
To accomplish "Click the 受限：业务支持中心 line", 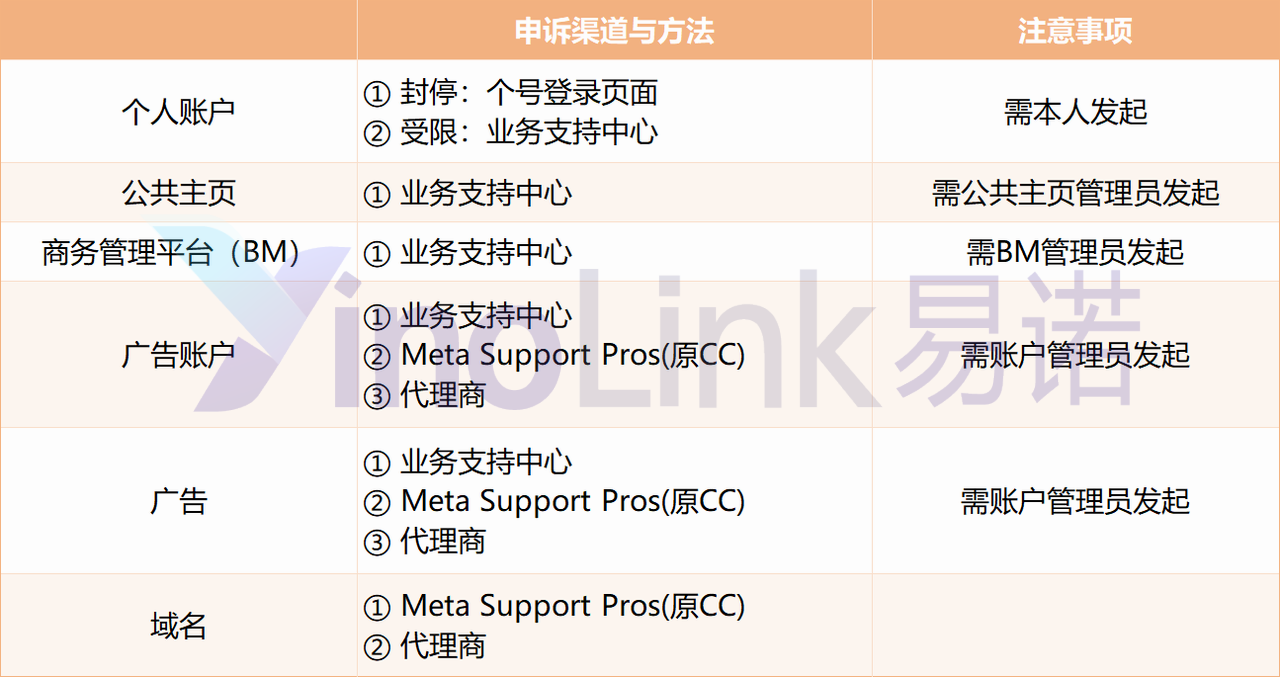I will [x=511, y=132].
